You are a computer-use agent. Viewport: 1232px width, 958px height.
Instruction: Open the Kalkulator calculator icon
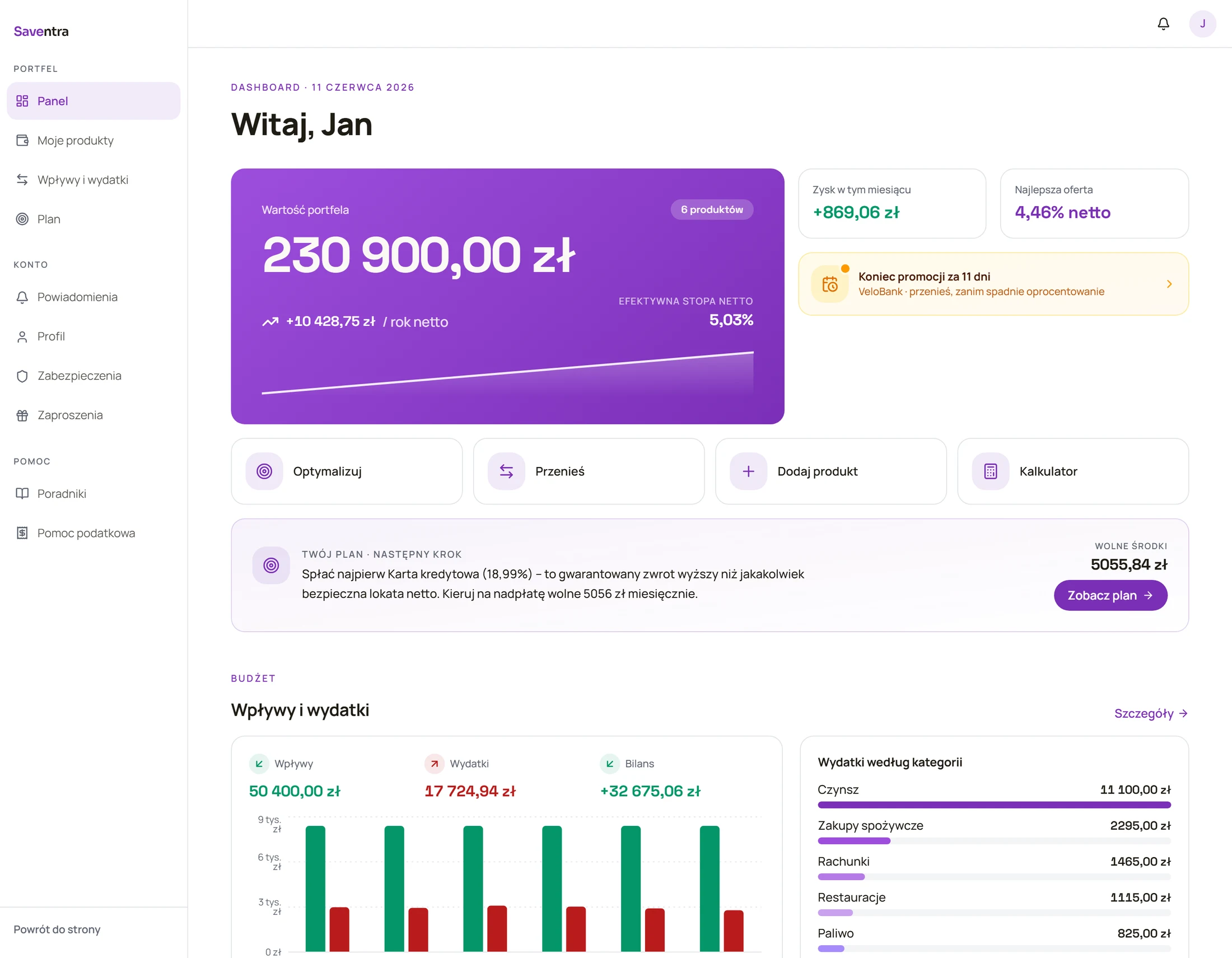(x=990, y=471)
